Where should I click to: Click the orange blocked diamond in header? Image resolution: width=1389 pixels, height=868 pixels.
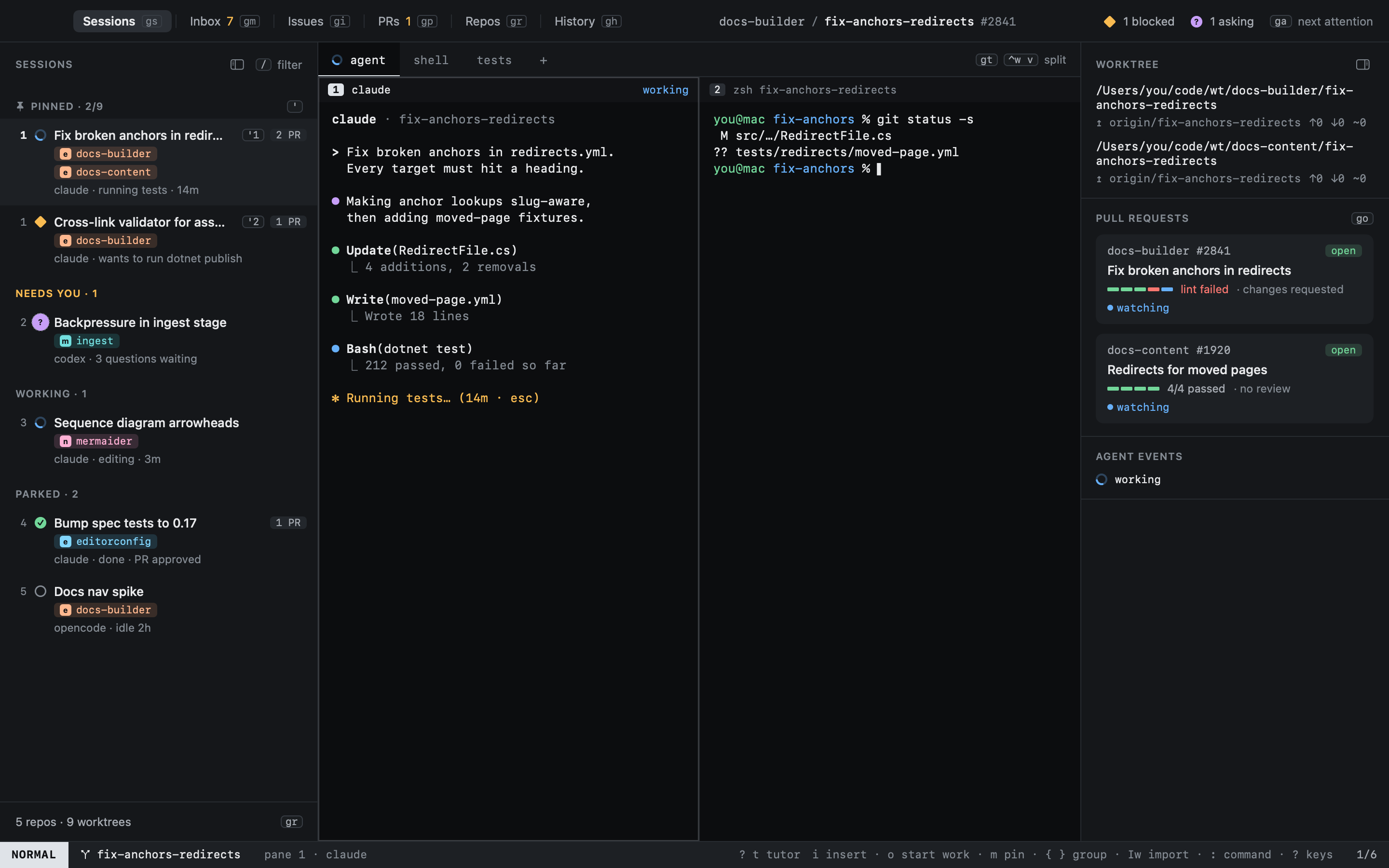pyautogui.click(x=1109, y=22)
